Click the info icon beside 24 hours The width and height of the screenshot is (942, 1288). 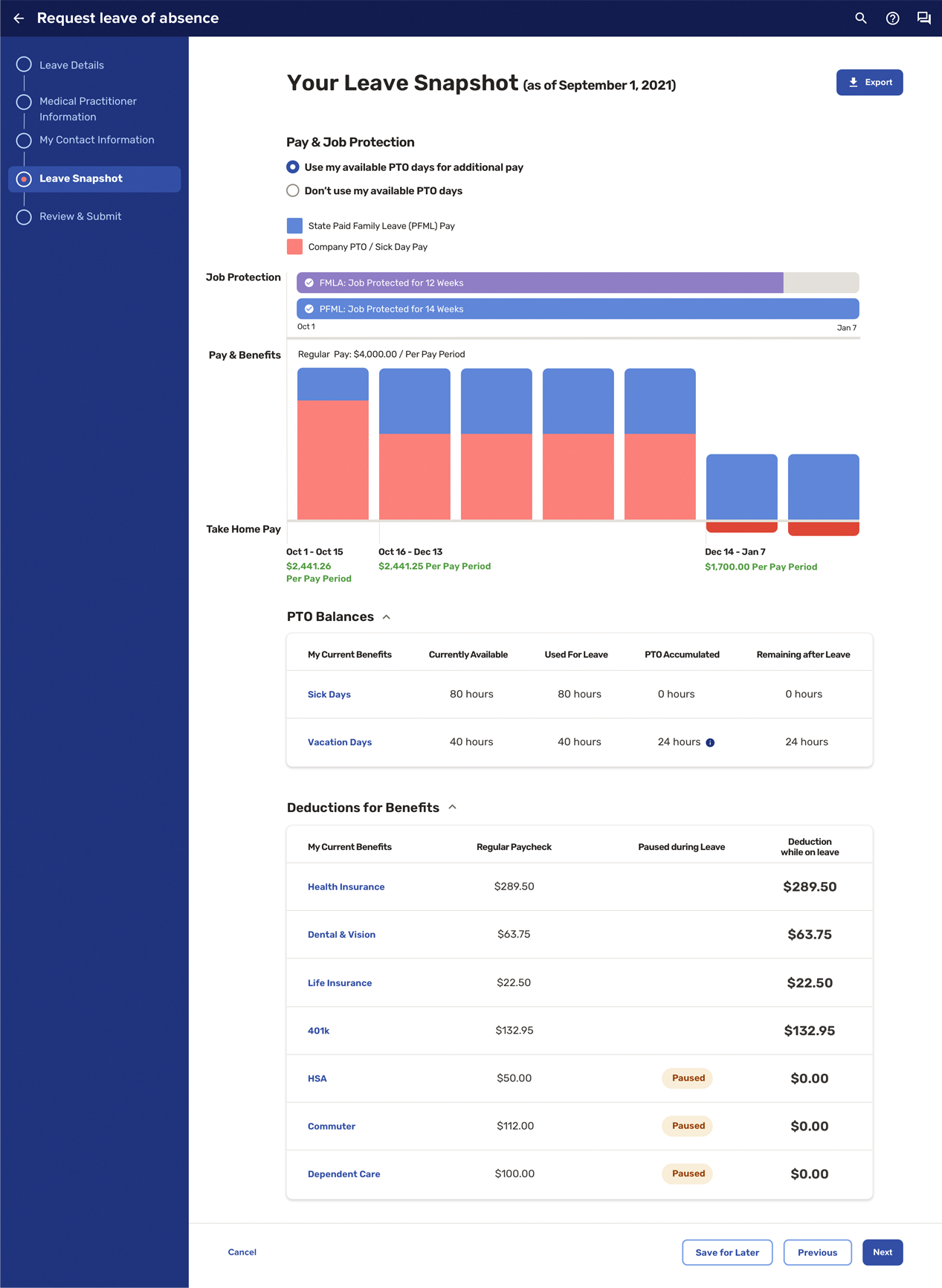pyautogui.click(x=710, y=743)
